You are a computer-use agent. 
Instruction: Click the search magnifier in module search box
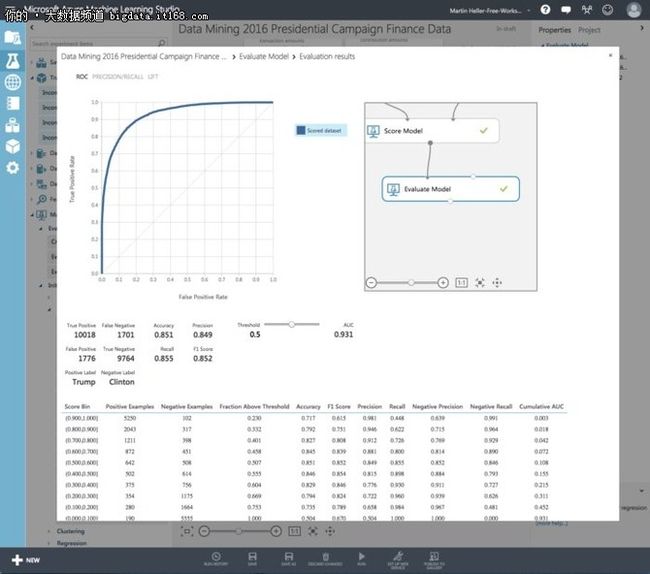point(162,43)
